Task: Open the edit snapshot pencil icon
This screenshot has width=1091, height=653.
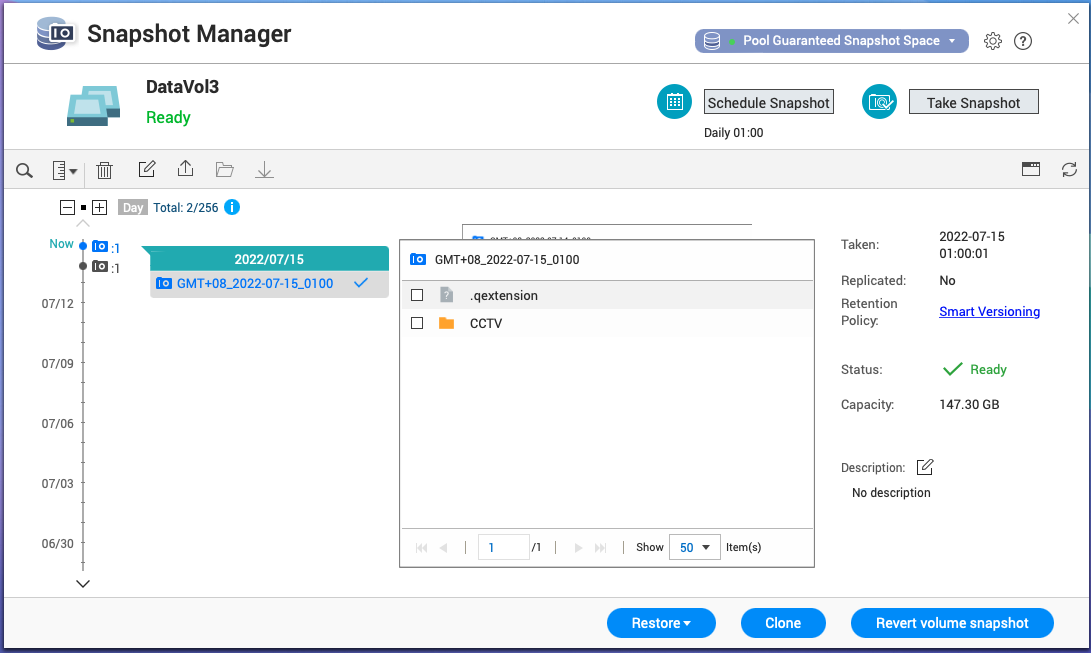Action: coord(146,169)
